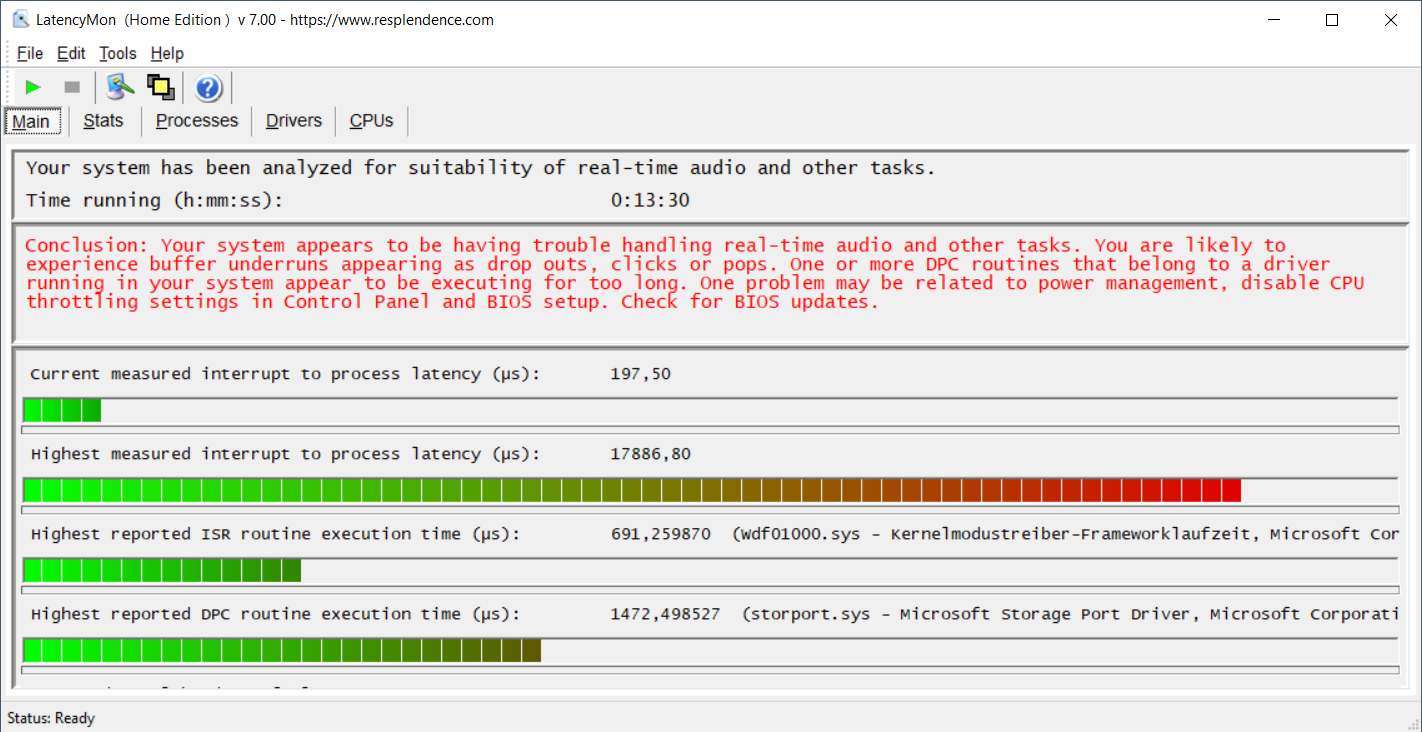Click "Highest measured interrupt to process latency" label
Screen dimensions: 1422x732
286,454
